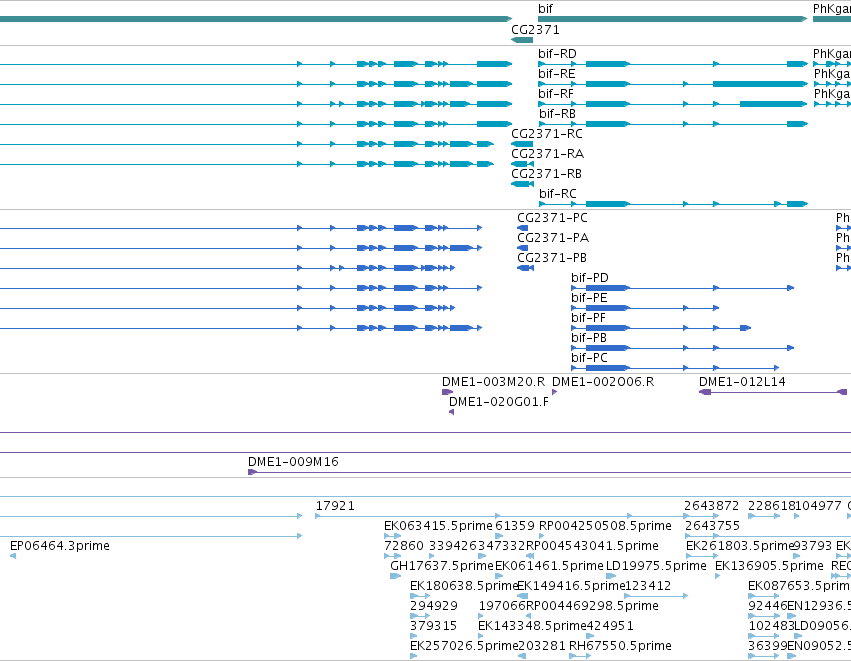Select the DME1-012L14 clone label
This screenshot has width=851, height=661.
point(742,382)
